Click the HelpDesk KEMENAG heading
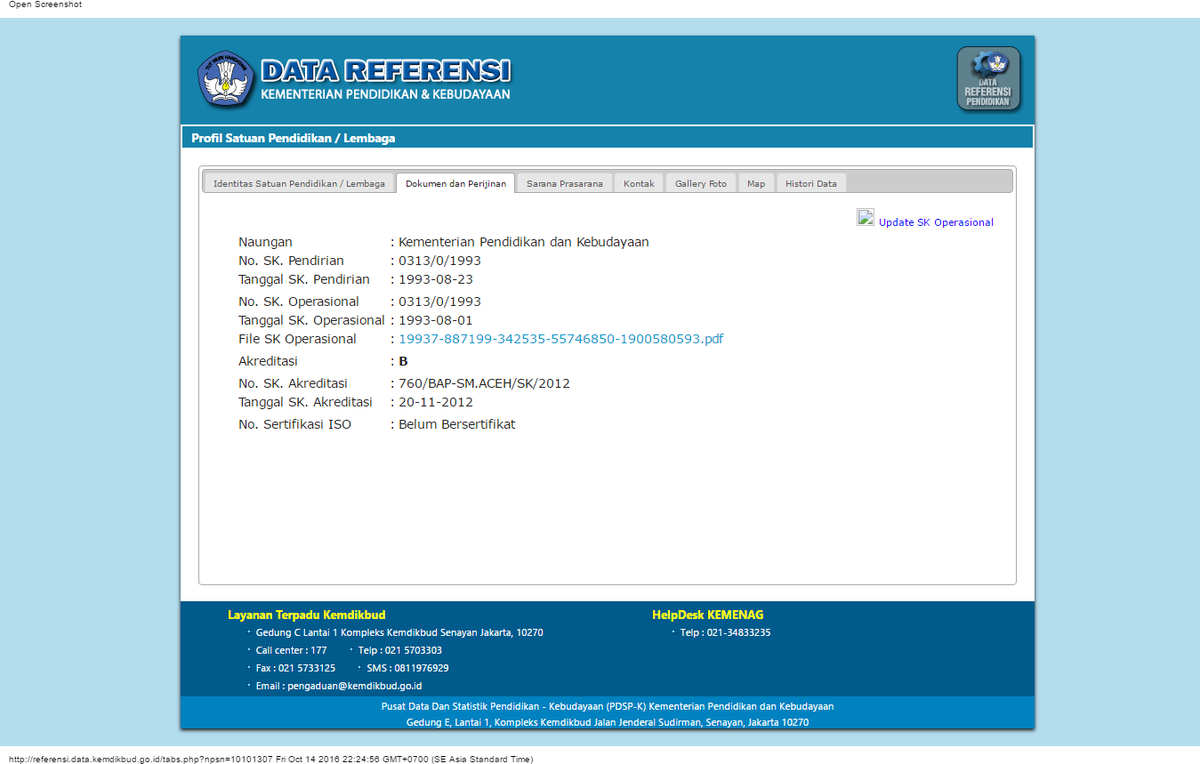 (708, 614)
